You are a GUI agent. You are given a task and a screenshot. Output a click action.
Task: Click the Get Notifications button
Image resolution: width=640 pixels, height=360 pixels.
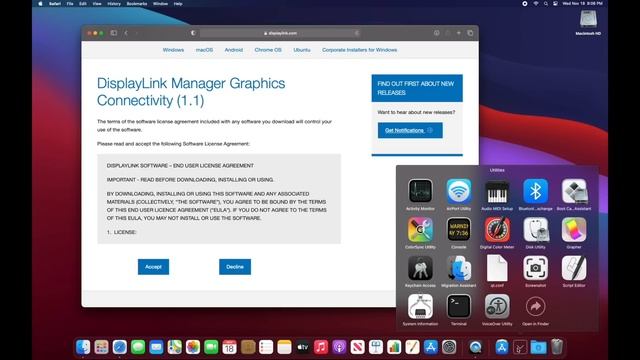[410, 130]
